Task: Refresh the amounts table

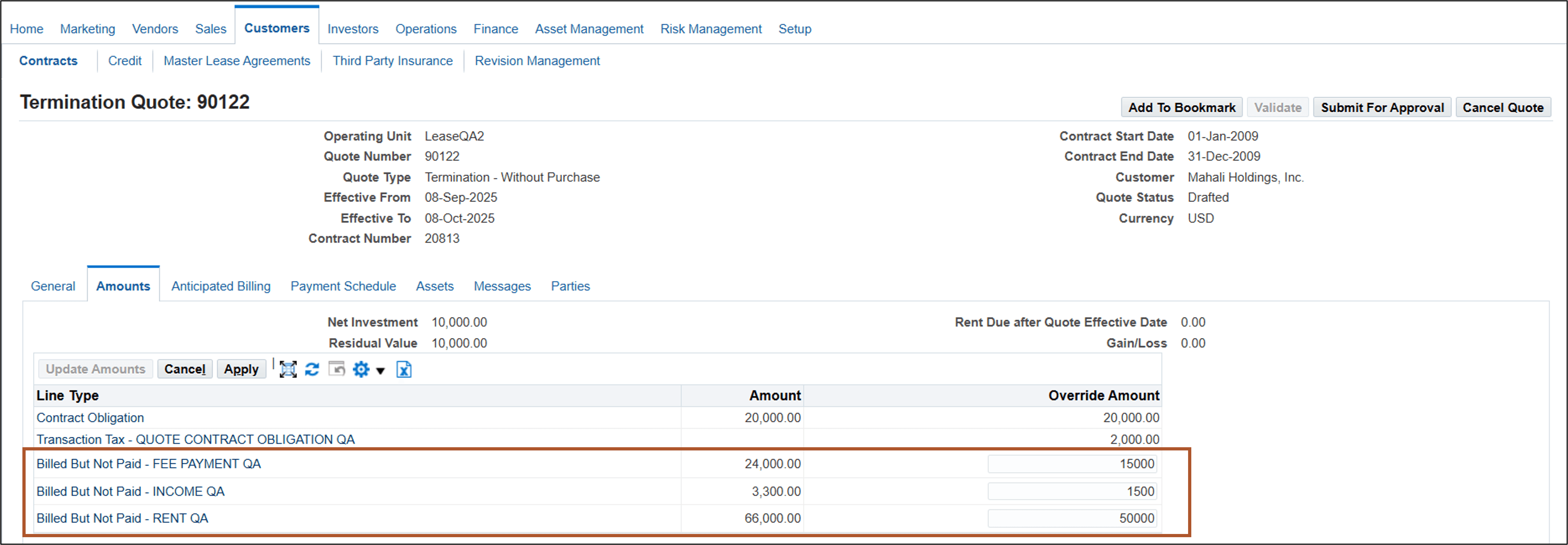Action: (x=312, y=369)
